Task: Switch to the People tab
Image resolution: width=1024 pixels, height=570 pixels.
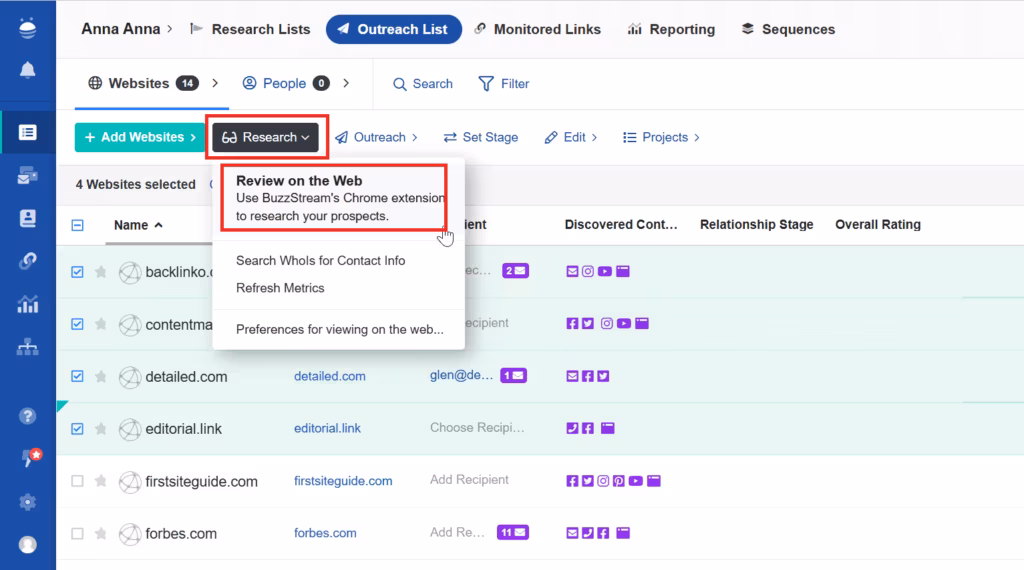Action: [x=285, y=83]
